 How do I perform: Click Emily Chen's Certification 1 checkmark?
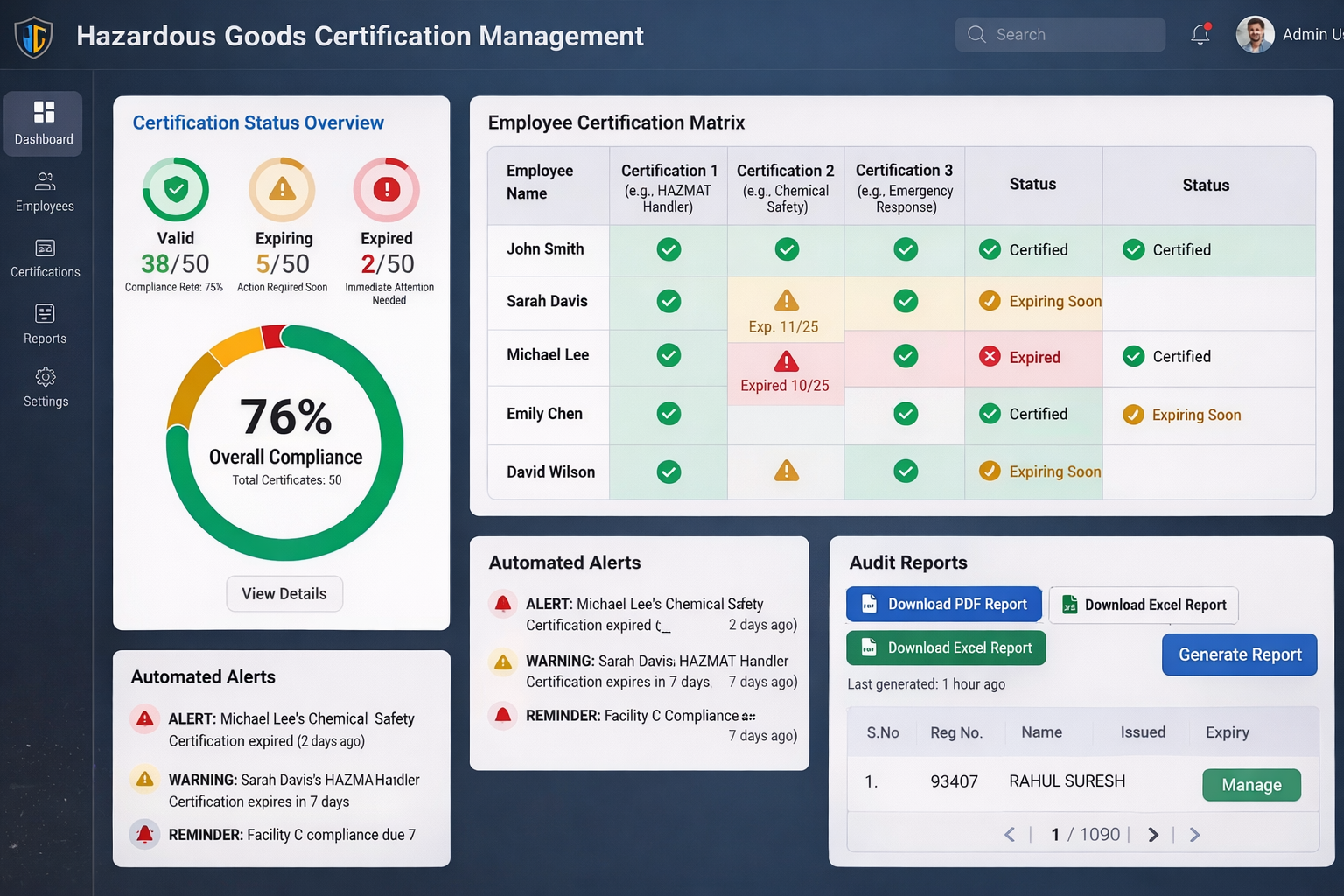pos(668,414)
